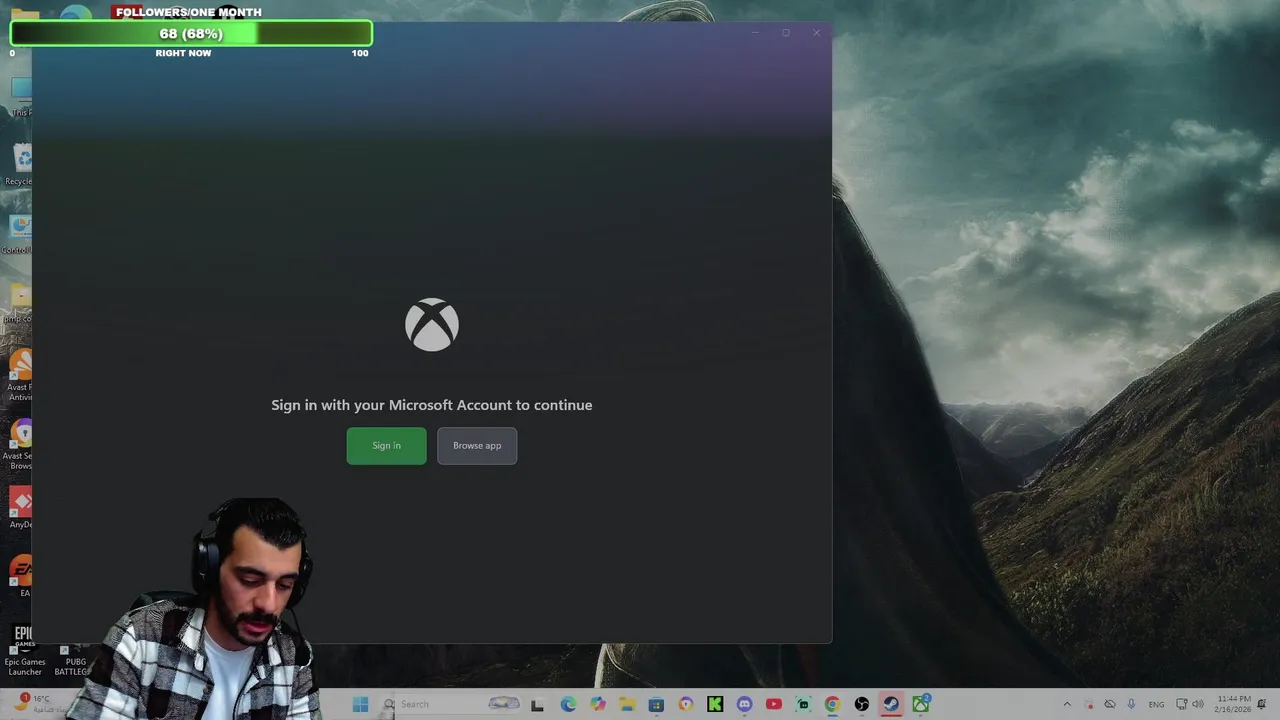Open the notification bell icon
Screen dimensions: 1280x720
pos(1263,704)
